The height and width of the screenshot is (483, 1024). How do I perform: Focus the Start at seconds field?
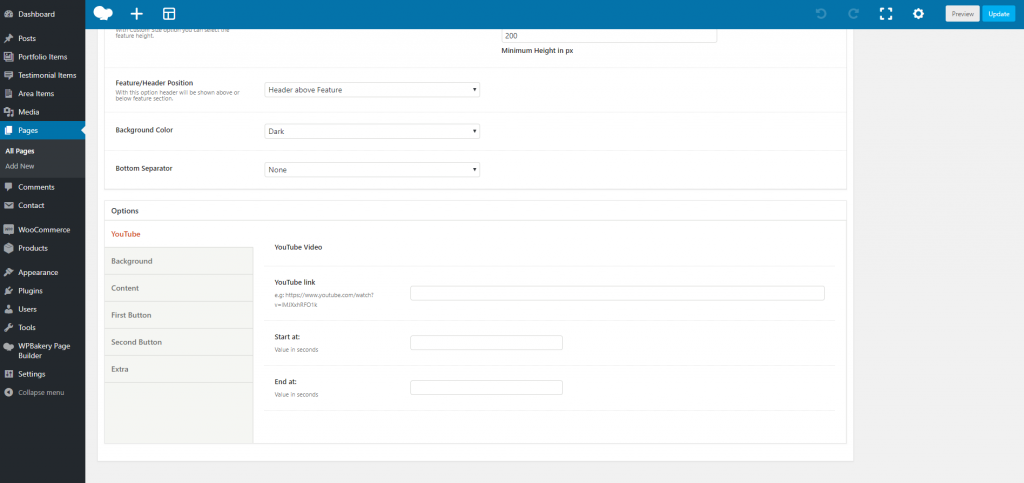(486, 342)
